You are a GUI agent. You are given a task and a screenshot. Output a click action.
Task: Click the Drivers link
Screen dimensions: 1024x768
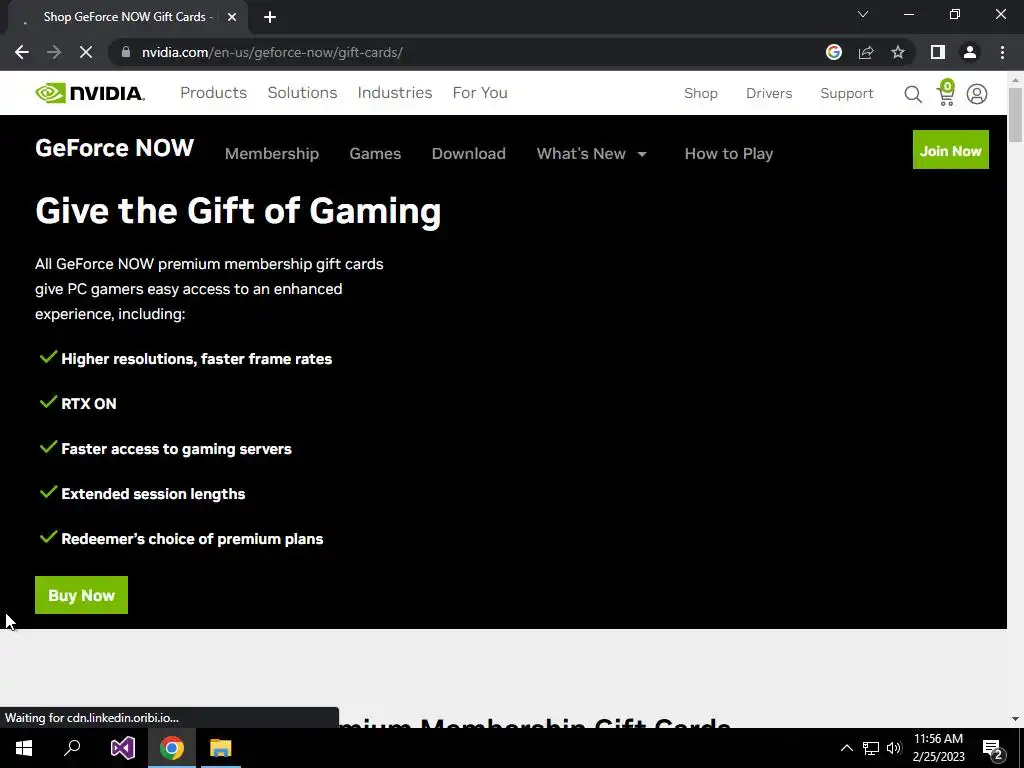tap(769, 93)
